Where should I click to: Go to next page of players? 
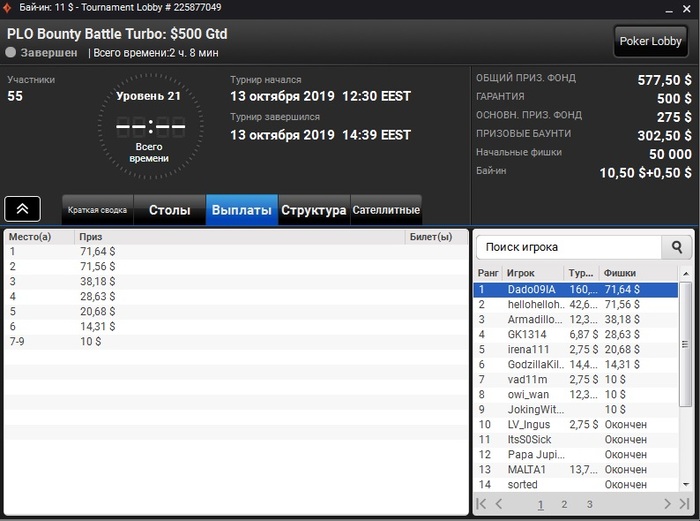click(x=667, y=504)
